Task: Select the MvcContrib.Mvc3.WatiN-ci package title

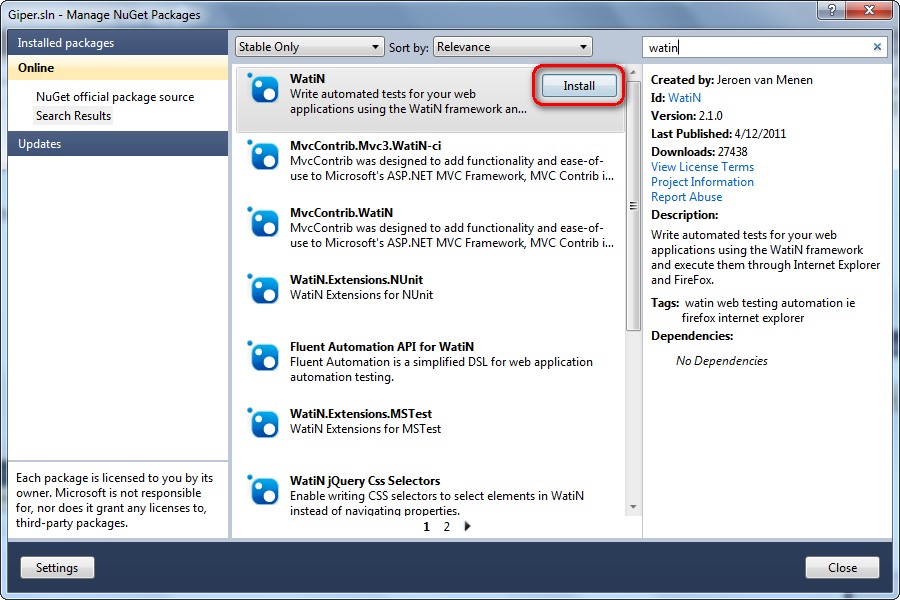Action: point(365,146)
